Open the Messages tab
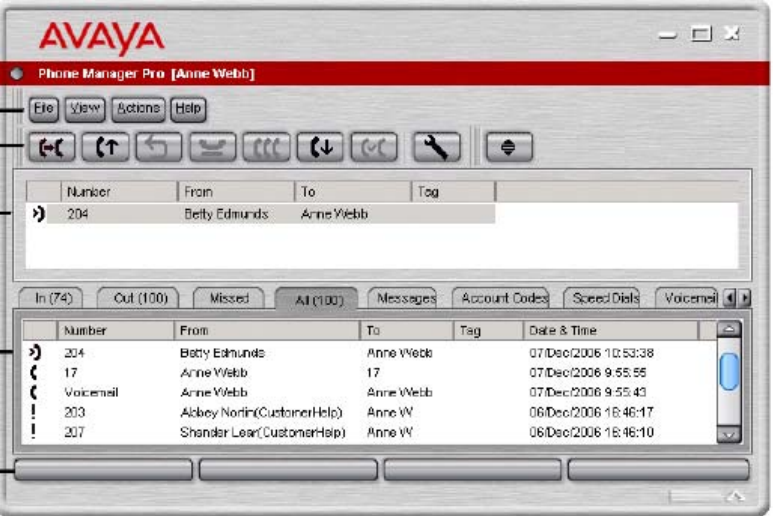This screenshot has width=773, height=516. click(x=403, y=298)
